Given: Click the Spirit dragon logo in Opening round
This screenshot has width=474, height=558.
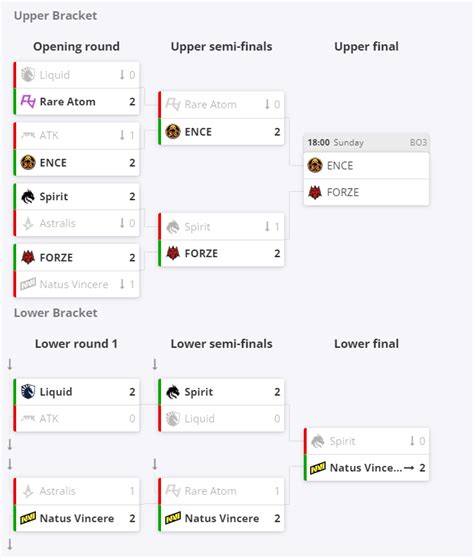Looking at the screenshot, I should 28,196.
